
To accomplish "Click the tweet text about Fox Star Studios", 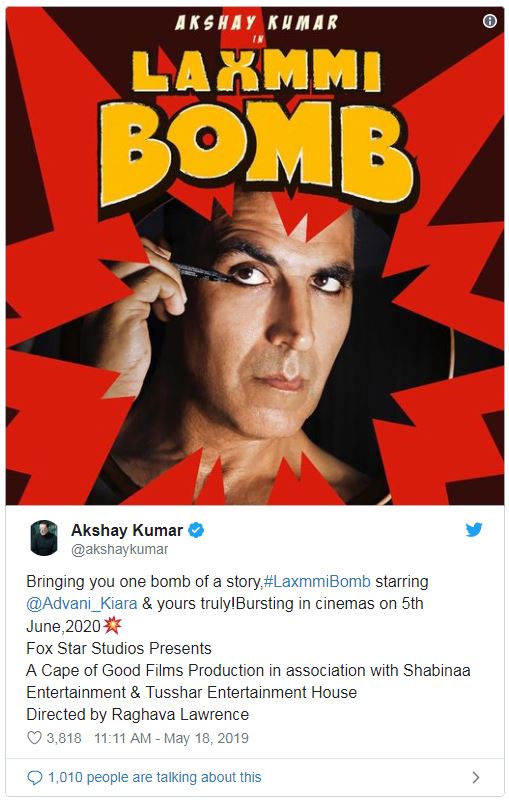I will [119, 648].
